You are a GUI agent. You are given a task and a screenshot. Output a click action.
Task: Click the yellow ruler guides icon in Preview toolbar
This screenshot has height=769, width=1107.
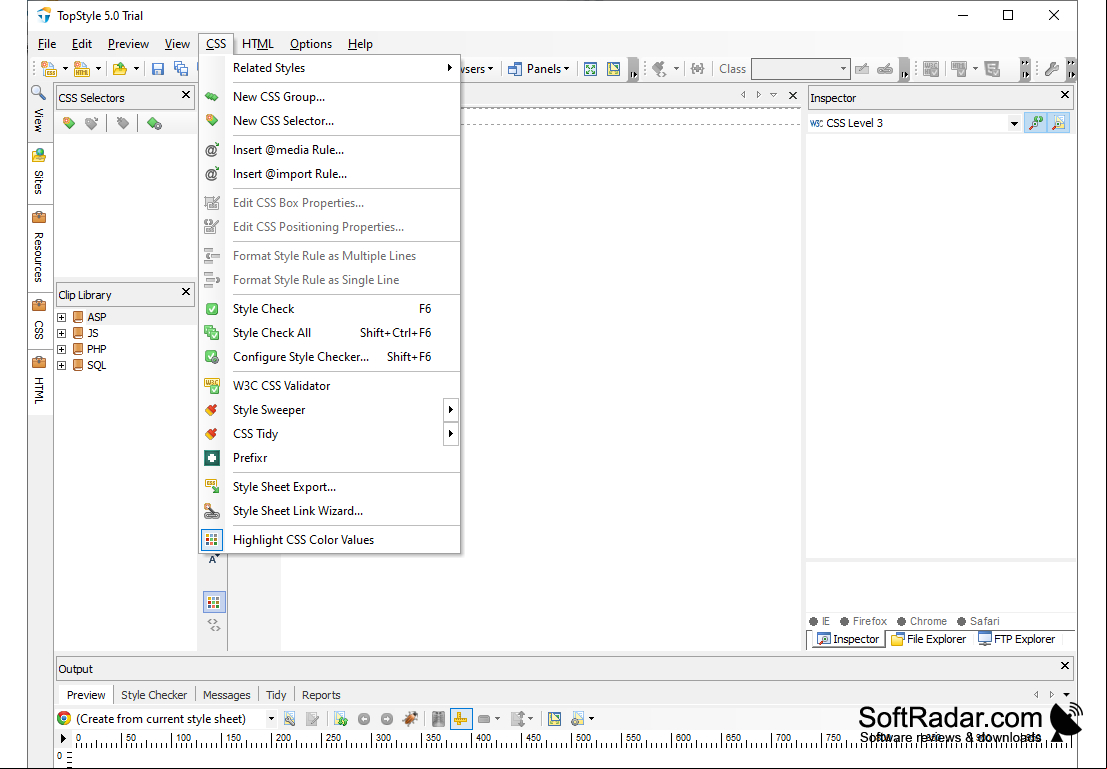(x=460, y=719)
